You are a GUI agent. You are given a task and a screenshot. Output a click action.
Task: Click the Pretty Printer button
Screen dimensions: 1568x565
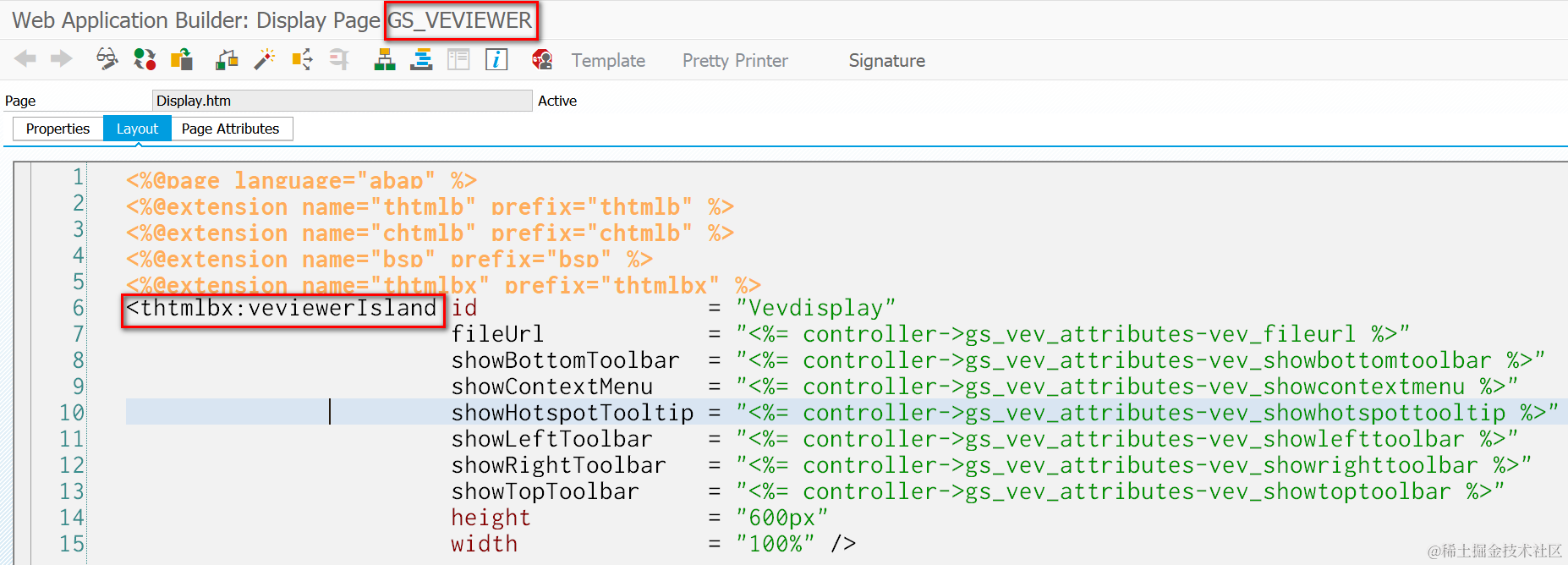735,61
